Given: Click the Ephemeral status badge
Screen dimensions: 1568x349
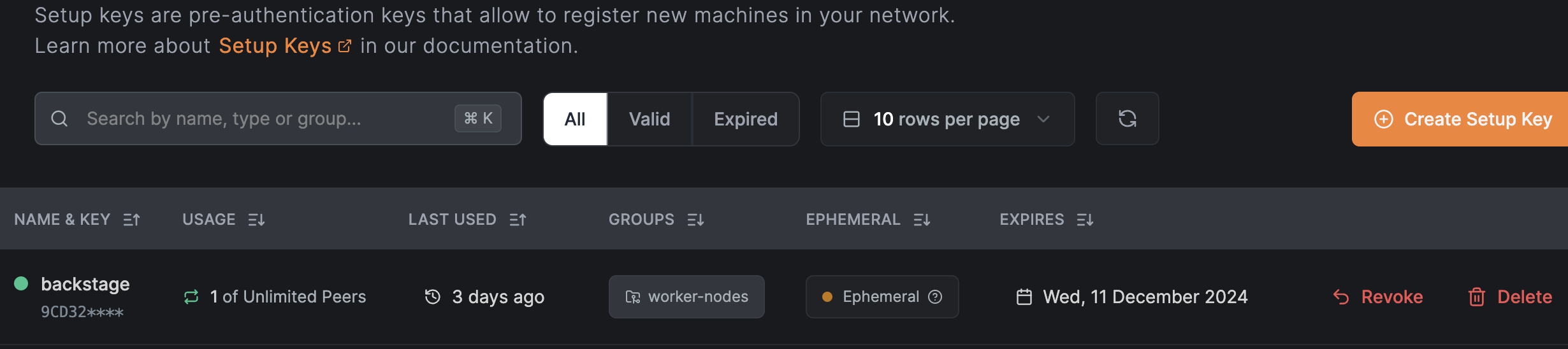Looking at the screenshot, I should [x=873, y=297].
